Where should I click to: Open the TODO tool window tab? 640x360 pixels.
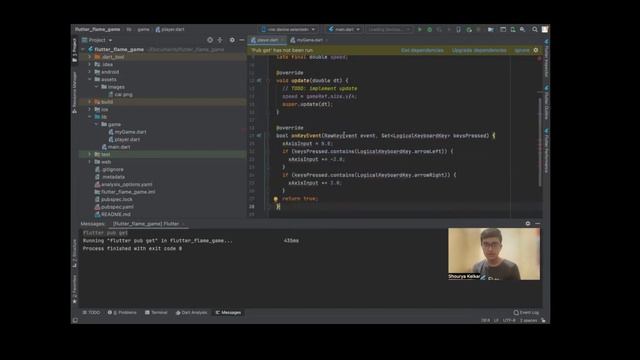click(x=91, y=313)
